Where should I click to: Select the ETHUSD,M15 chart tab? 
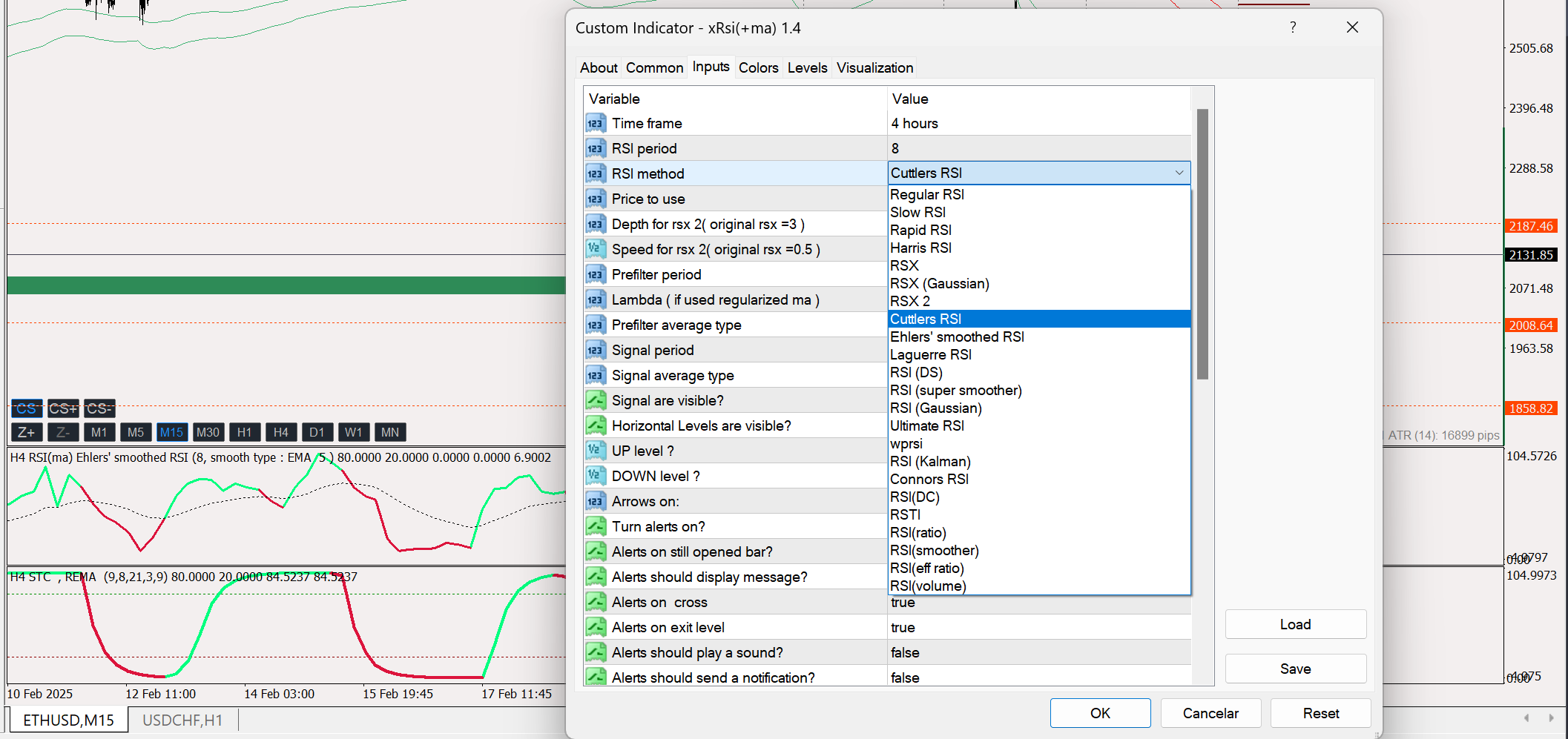[68, 720]
